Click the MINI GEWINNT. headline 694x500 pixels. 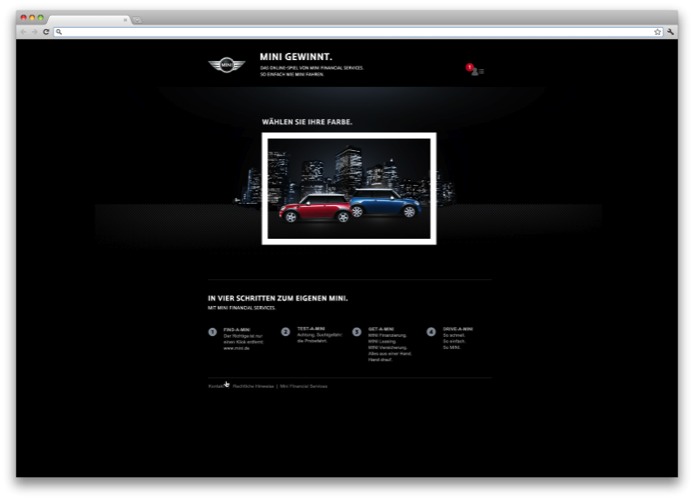pyautogui.click(x=296, y=57)
